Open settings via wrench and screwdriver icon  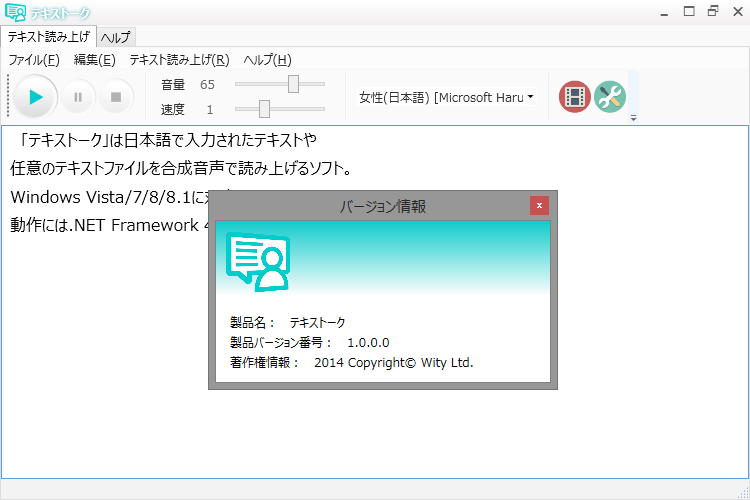click(x=610, y=97)
